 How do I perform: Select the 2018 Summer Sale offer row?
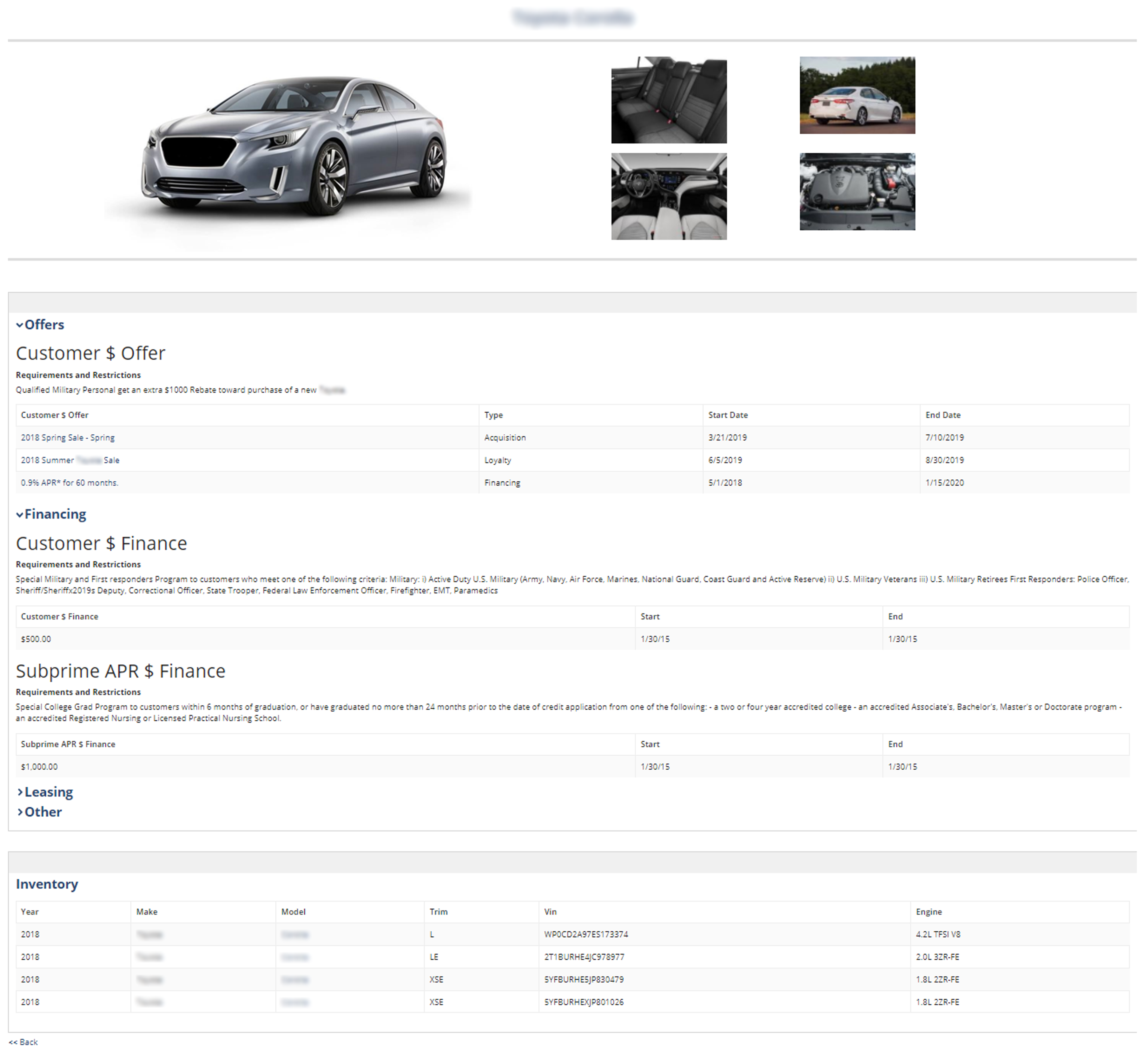point(573,460)
